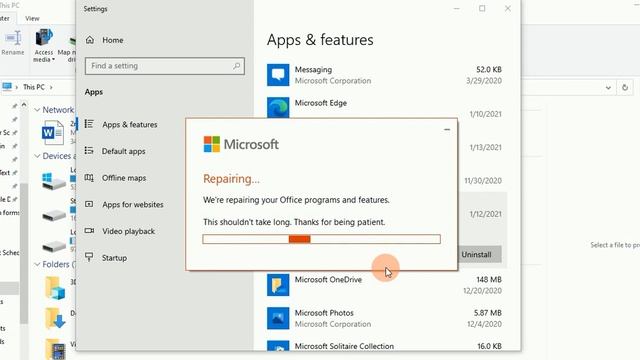
Task: Open 3D Objects folder icon in File Explorer
Action: pyautogui.click(x=55, y=288)
